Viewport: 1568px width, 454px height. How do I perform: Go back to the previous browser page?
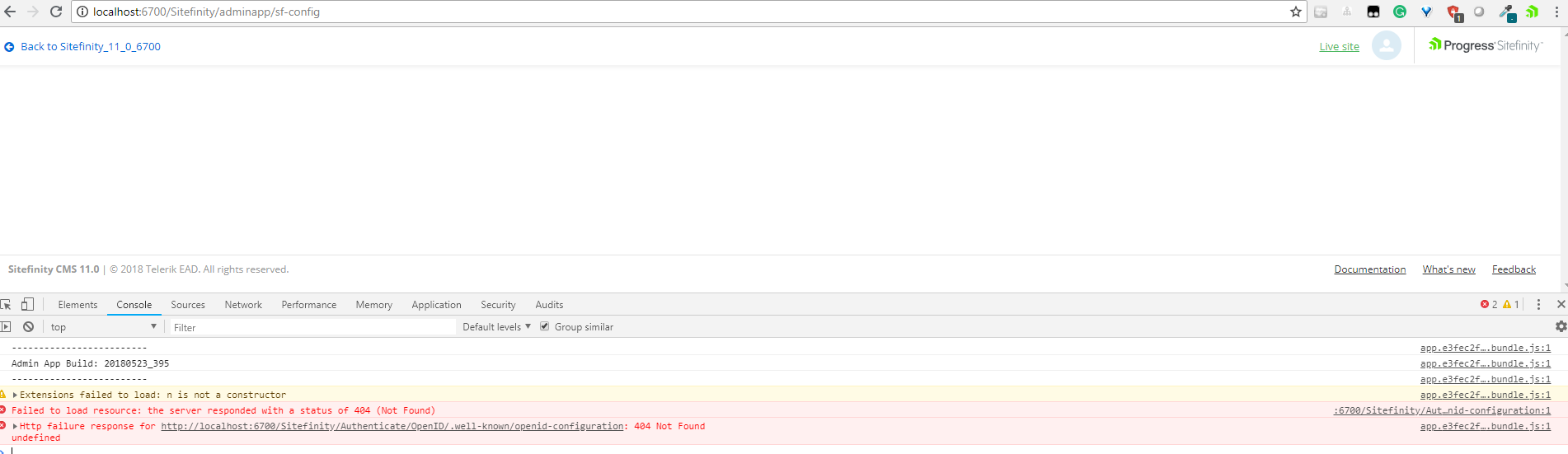click(x=10, y=12)
